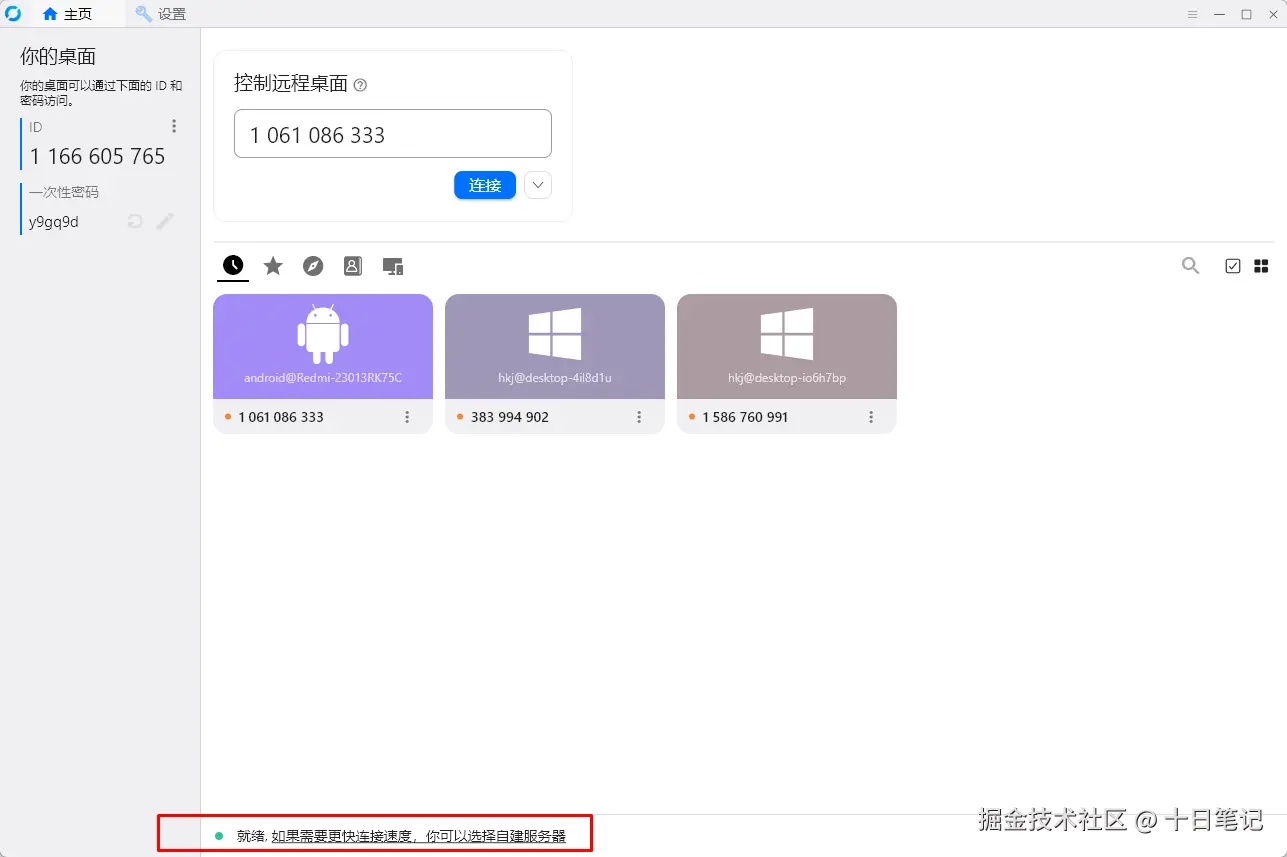Click the 连接 connect button
The image size is (1287, 857).
click(485, 185)
